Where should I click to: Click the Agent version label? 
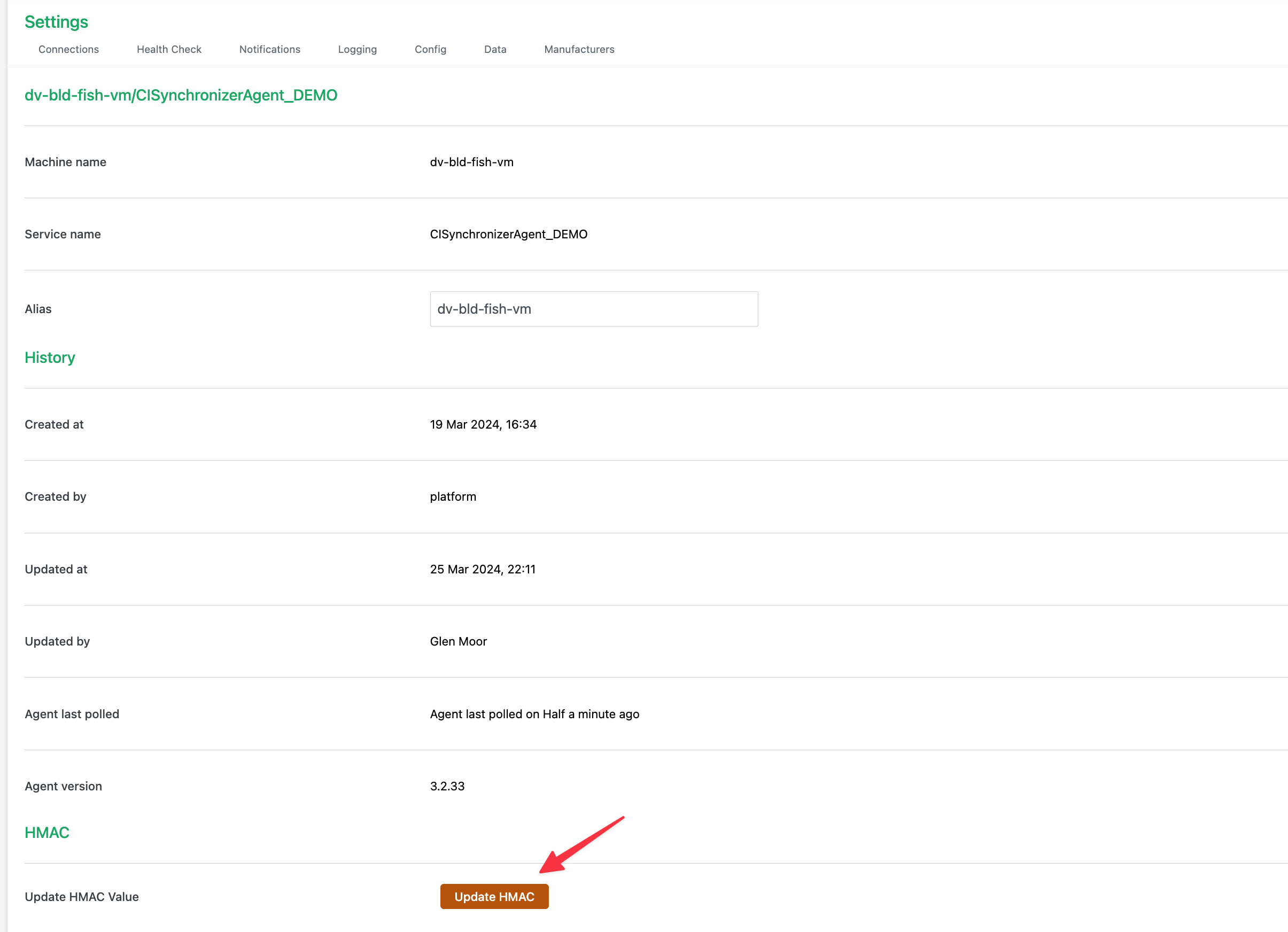pos(63,786)
